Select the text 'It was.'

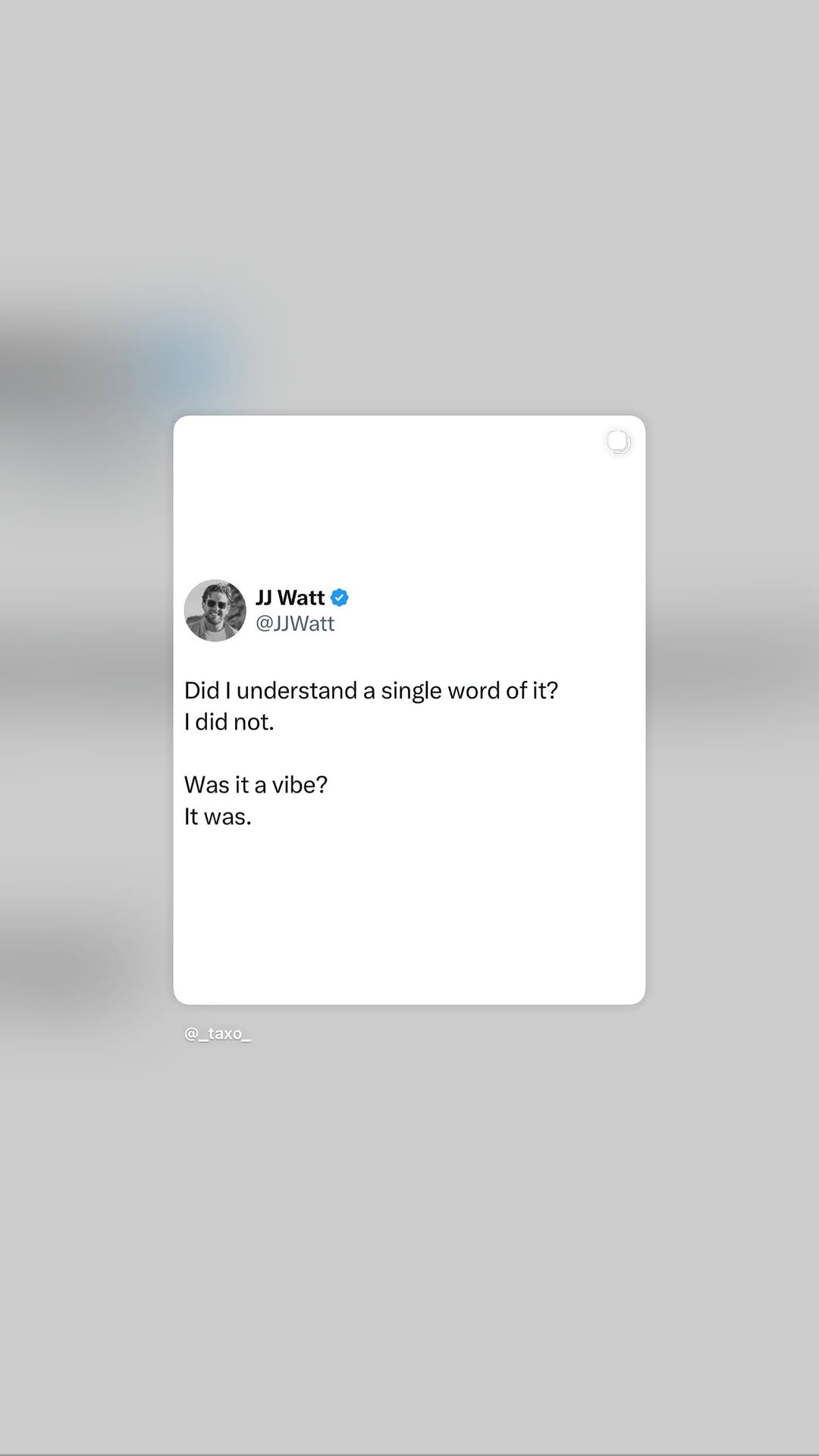point(218,817)
